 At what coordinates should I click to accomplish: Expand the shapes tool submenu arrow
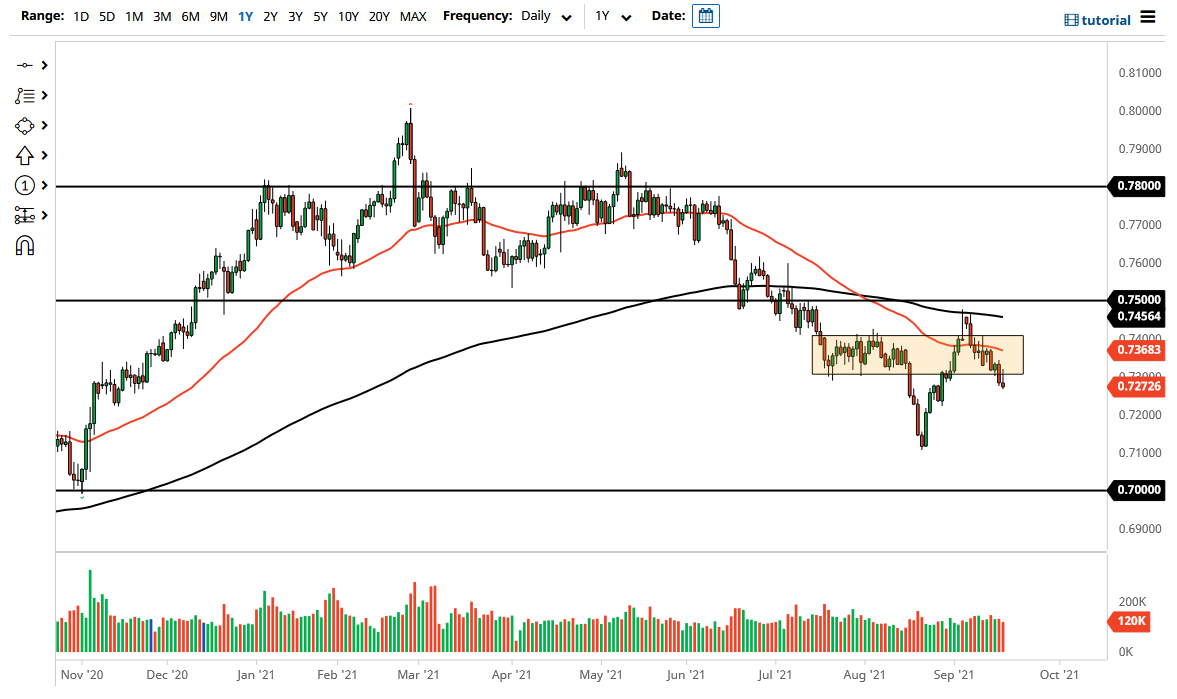45,125
